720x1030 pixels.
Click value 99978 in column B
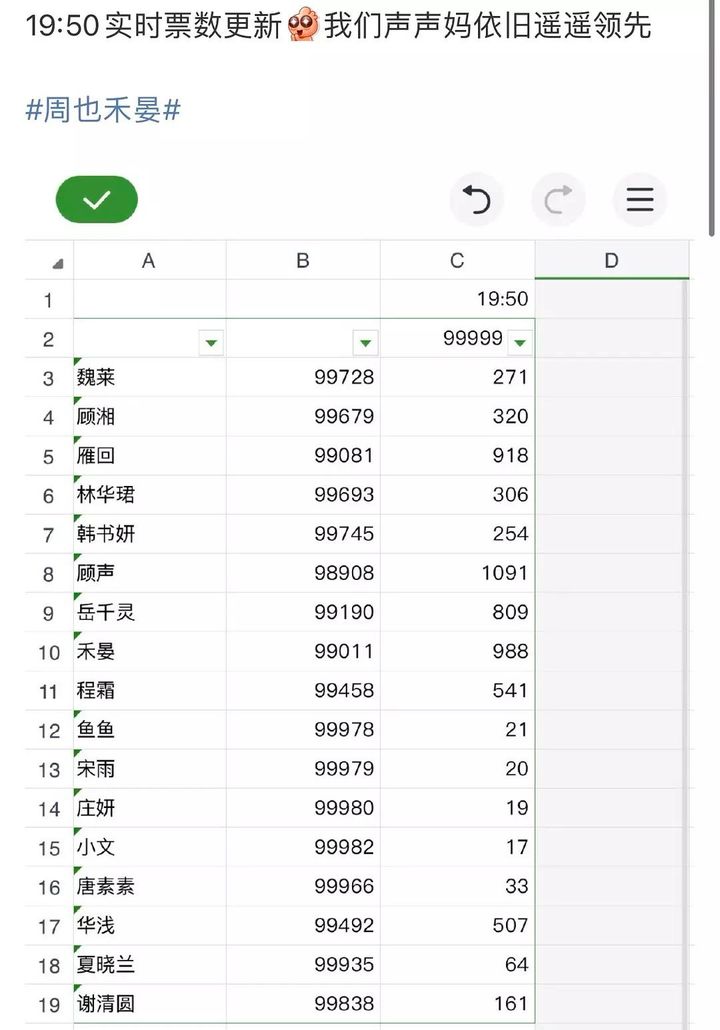[344, 730]
